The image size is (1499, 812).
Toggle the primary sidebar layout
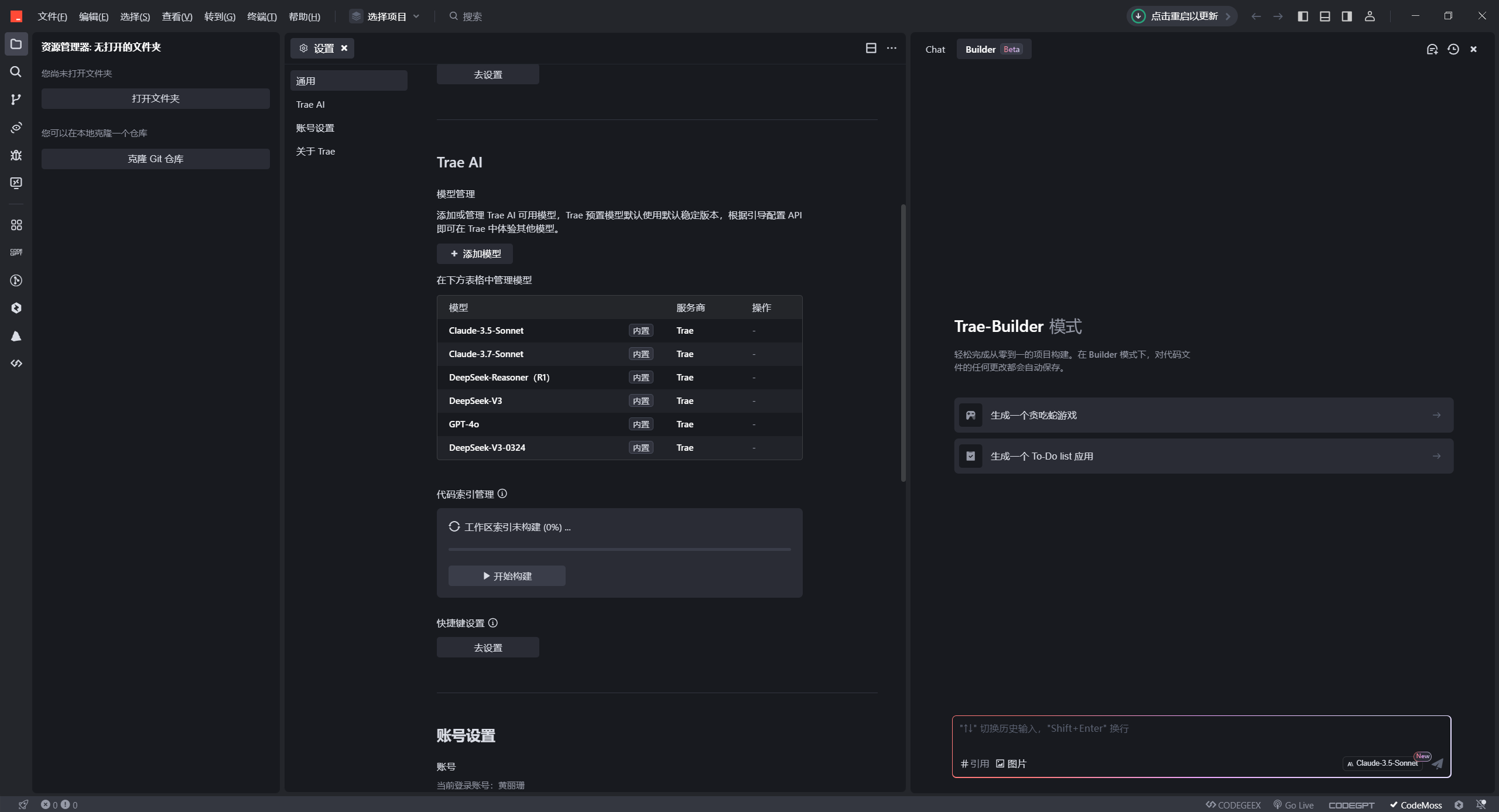click(x=1303, y=16)
